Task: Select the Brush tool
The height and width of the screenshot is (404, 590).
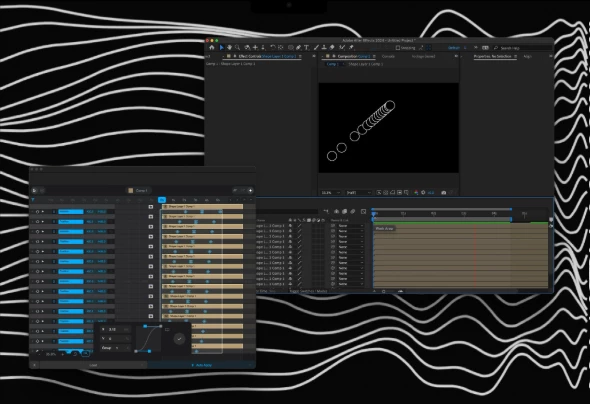Action: [x=316, y=48]
